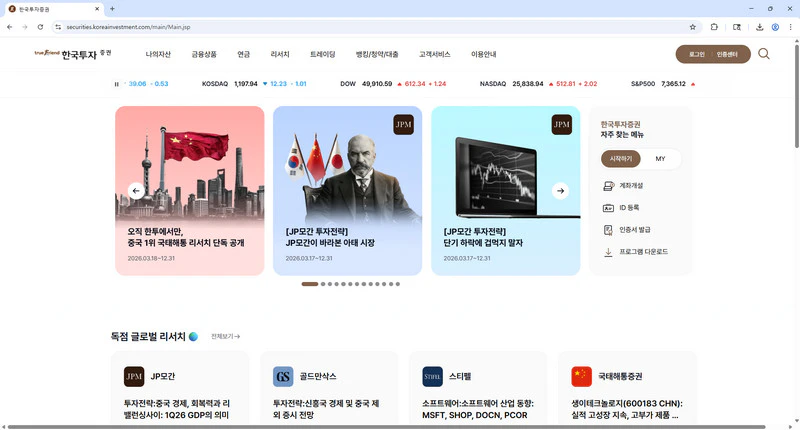Click JPM badge on 아태 시장 banner

point(403,125)
